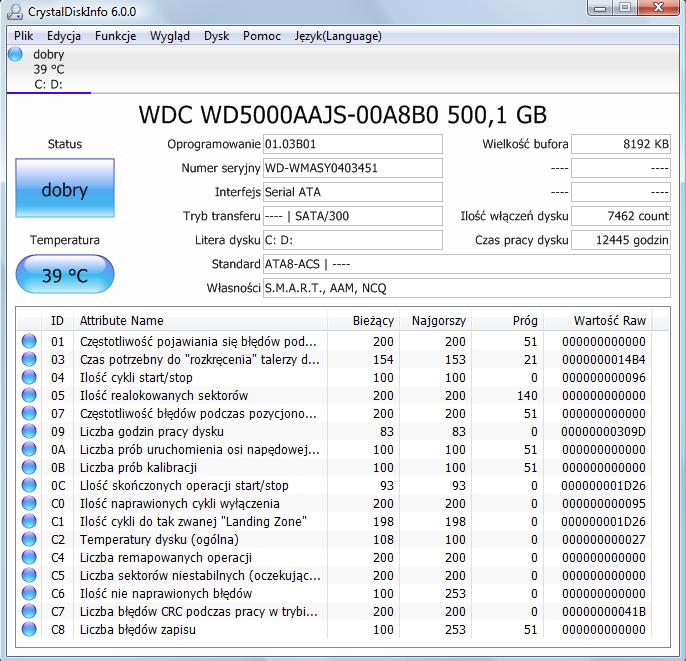The width and height of the screenshot is (686, 661).
Task: Click status orb of attribute 0A row
Action: pos(29,449)
